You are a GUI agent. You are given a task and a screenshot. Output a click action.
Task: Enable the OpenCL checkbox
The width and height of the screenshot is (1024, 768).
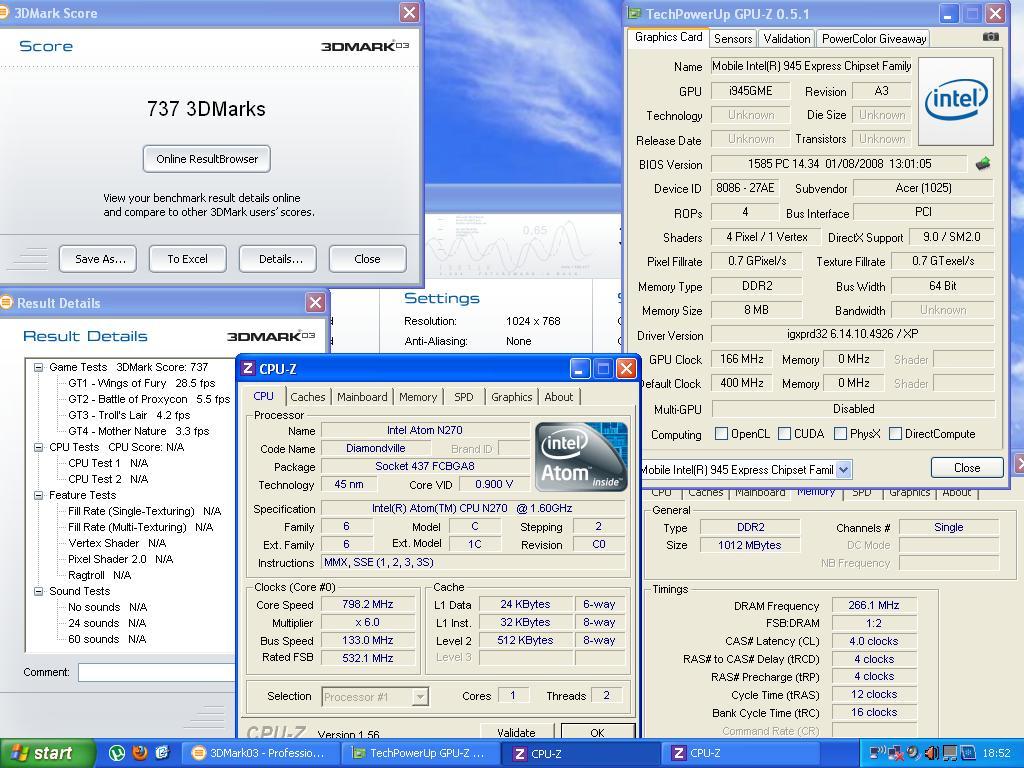(722, 434)
